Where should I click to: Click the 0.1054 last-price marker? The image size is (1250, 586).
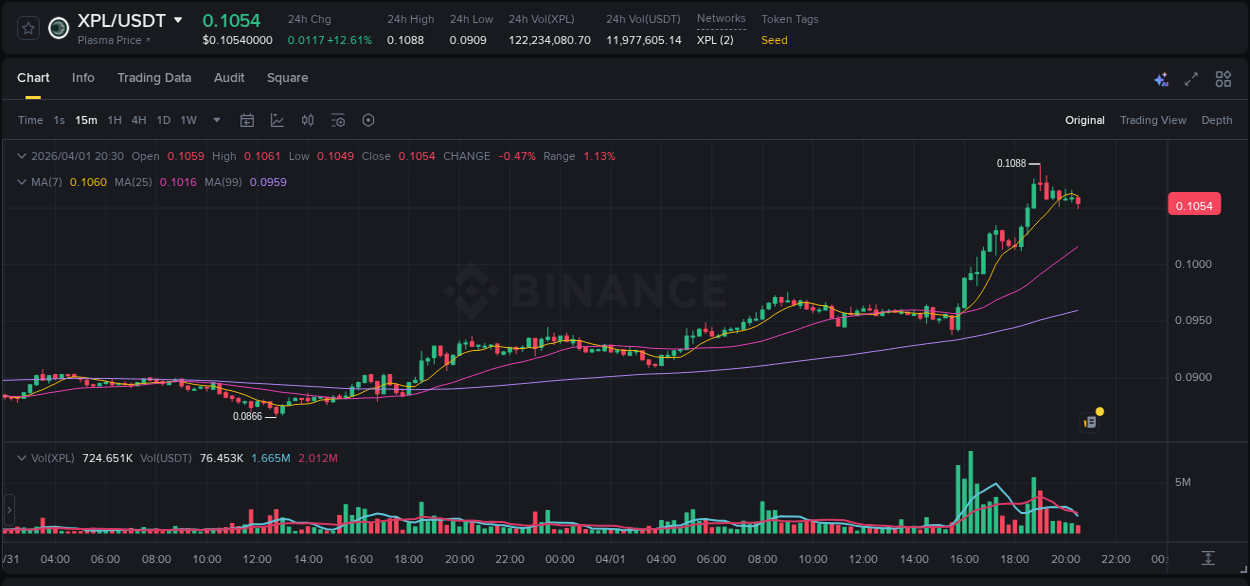tap(1195, 204)
